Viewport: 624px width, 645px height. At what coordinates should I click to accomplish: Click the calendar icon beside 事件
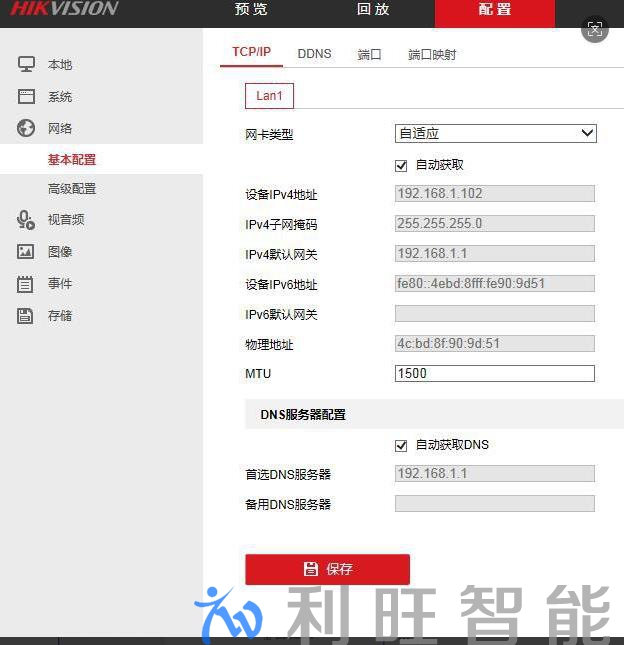[x=26, y=284]
